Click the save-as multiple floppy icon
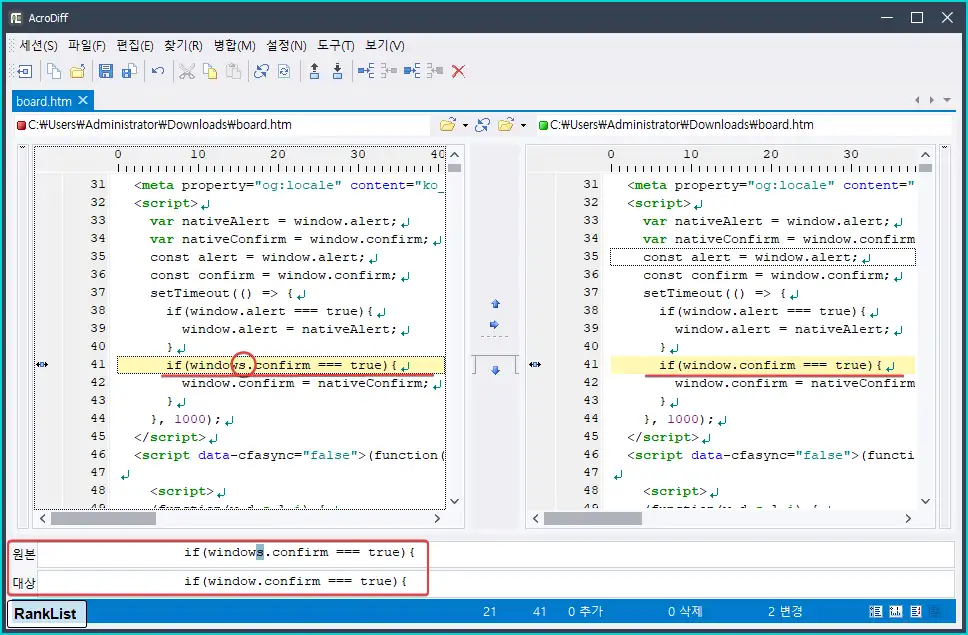The image size is (968, 635). point(129,72)
